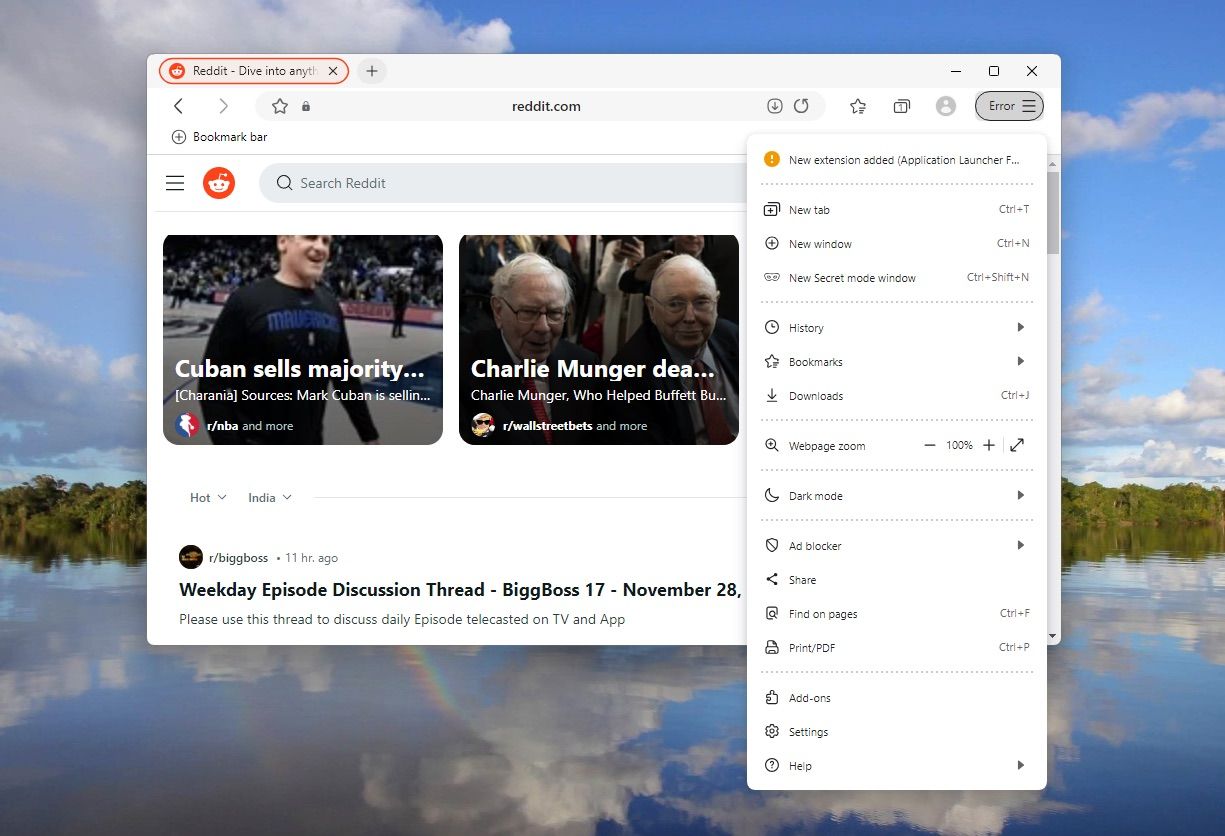This screenshot has height=836, width=1225.
Task: Click the browser back navigation arrow
Action: pyautogui.click(x=178, y=105)
